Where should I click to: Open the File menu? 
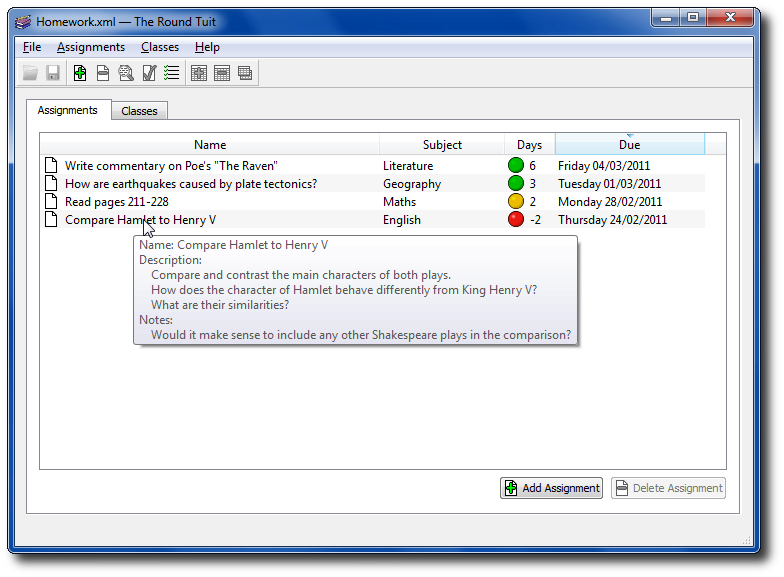click(32, 47)
